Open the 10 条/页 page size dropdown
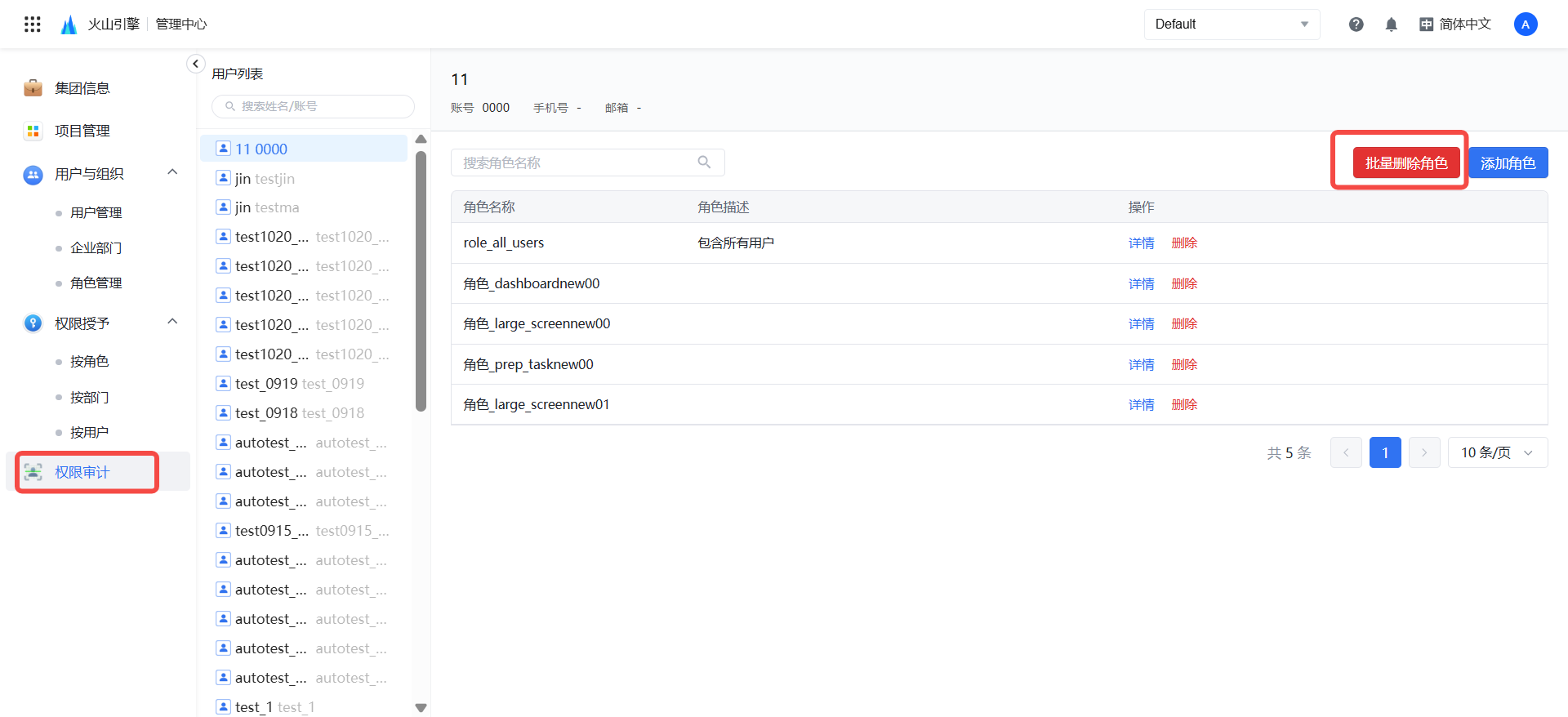 click(1497, 452)
